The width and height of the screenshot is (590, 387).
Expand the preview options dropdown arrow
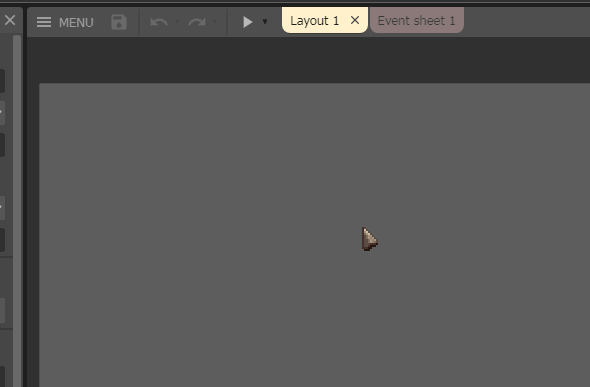point(265,22)
